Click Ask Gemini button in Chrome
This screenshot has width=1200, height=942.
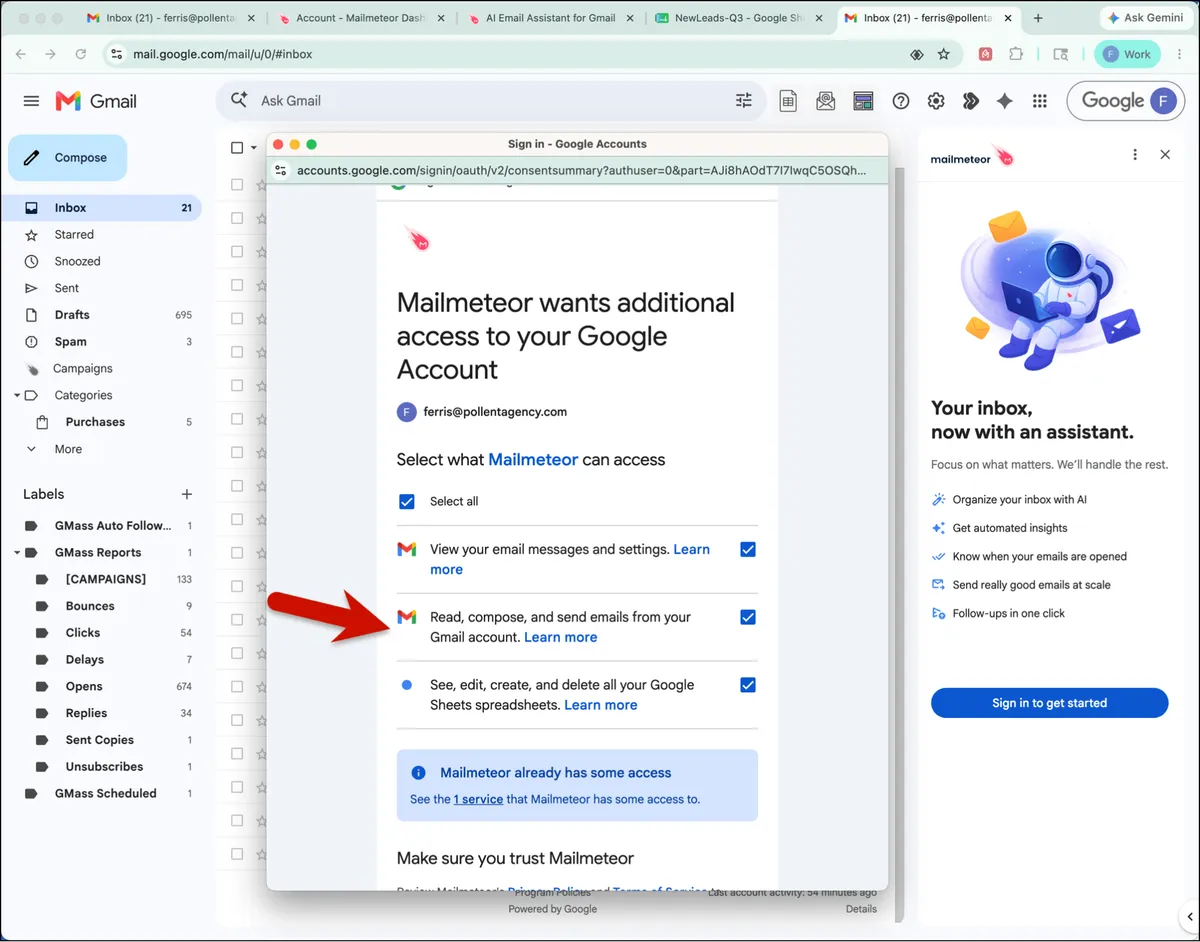point(1145,18)
